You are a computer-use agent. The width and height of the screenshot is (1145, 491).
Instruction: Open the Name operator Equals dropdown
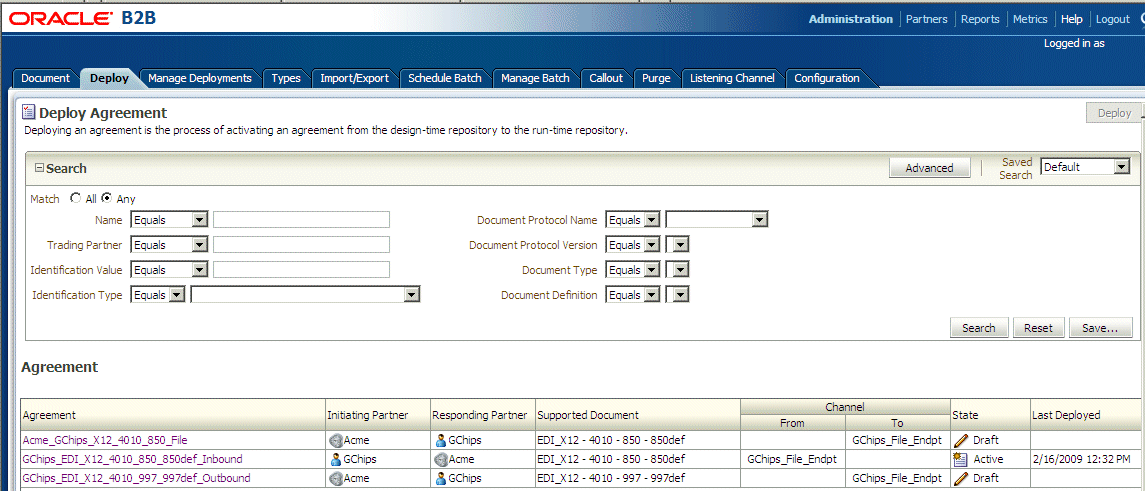[169, 220]
